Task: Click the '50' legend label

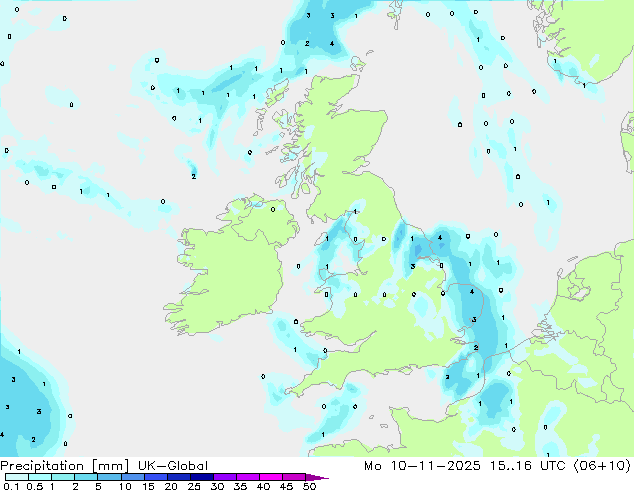Action: (x=309, y=486)
